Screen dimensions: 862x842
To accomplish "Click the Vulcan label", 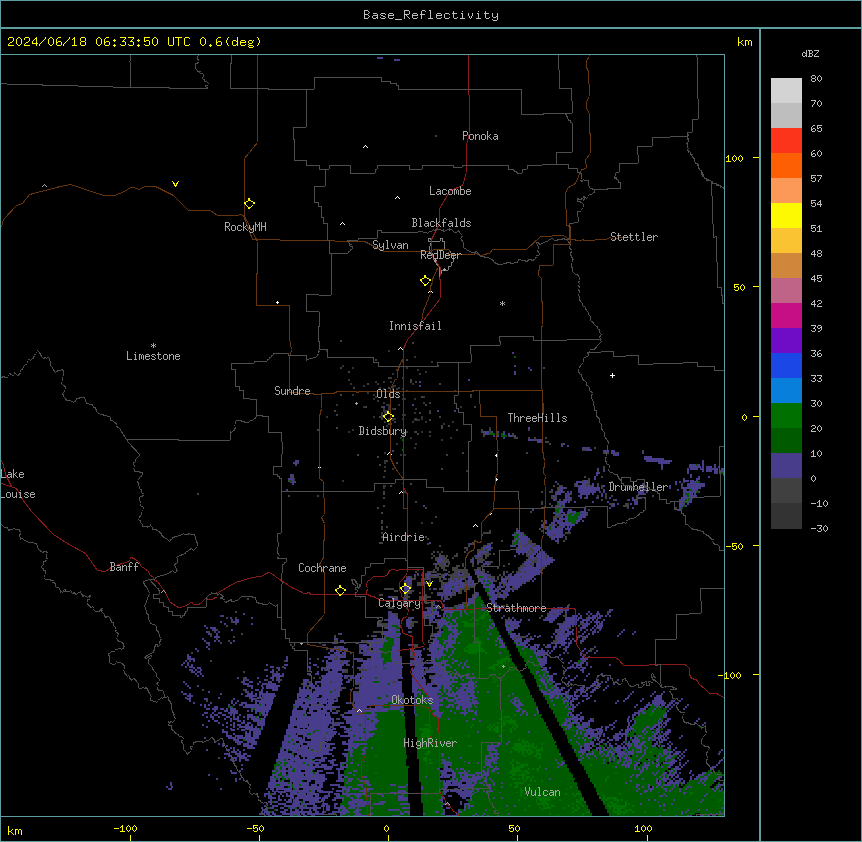I will [x=543, y=792].
